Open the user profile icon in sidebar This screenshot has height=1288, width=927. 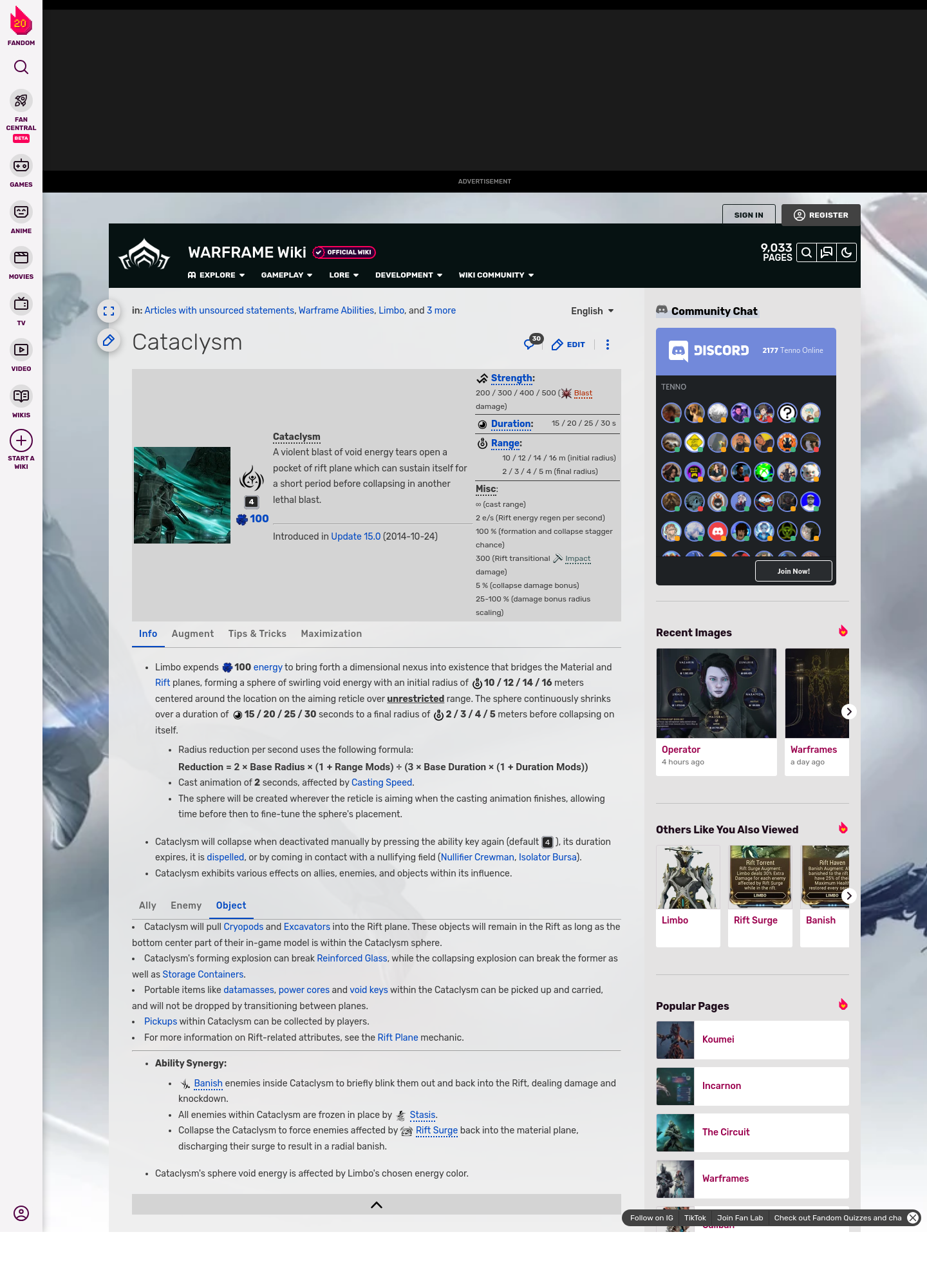click(x=21, y=1213)
